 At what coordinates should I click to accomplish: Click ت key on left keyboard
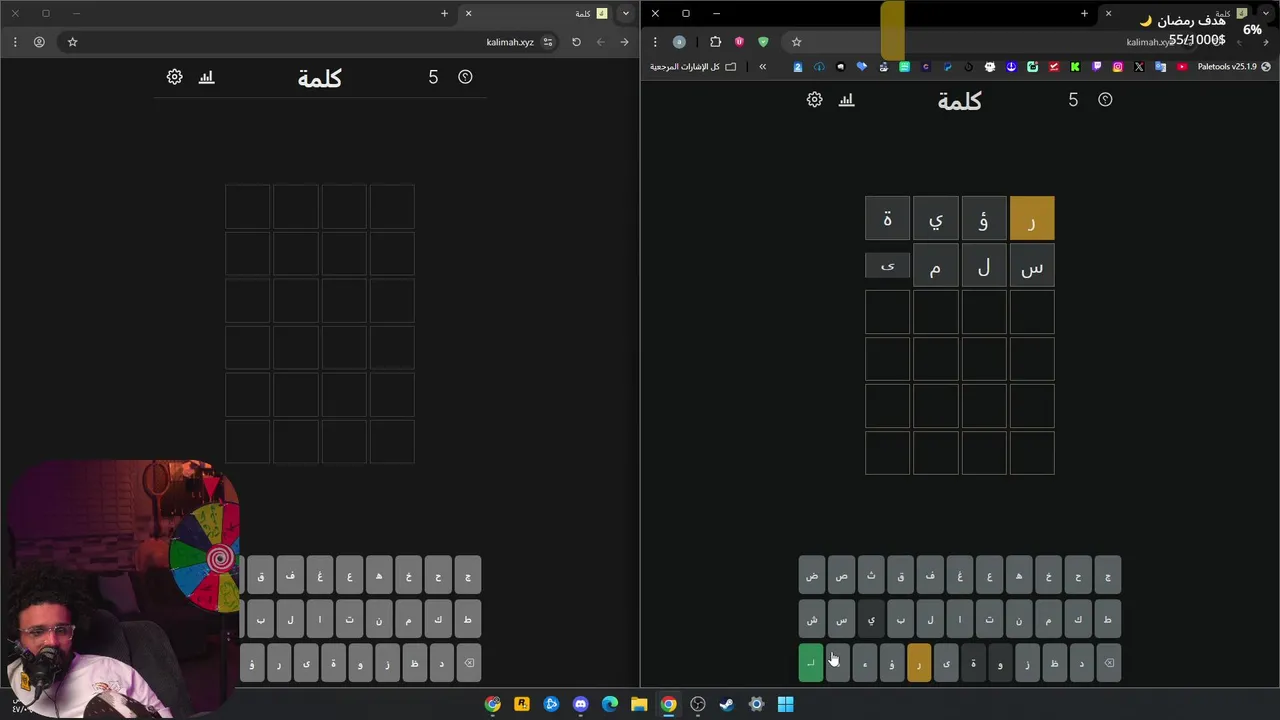pyautogui.click(x=349, y=620)
